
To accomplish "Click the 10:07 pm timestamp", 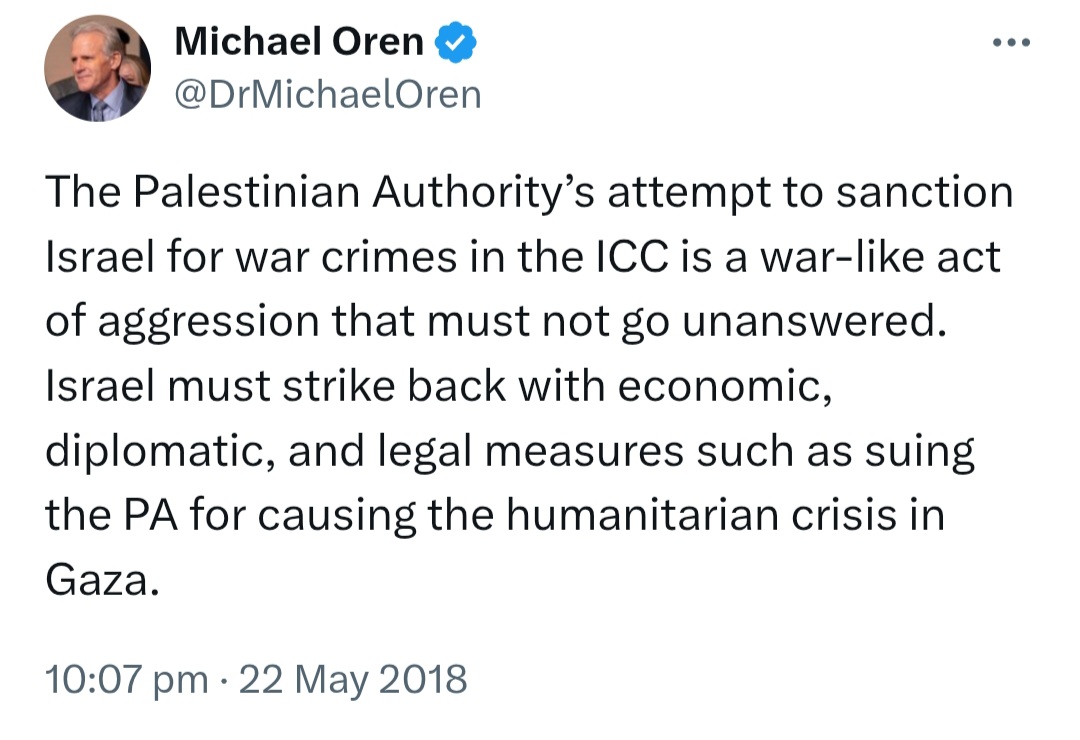I will pos(127,679).
